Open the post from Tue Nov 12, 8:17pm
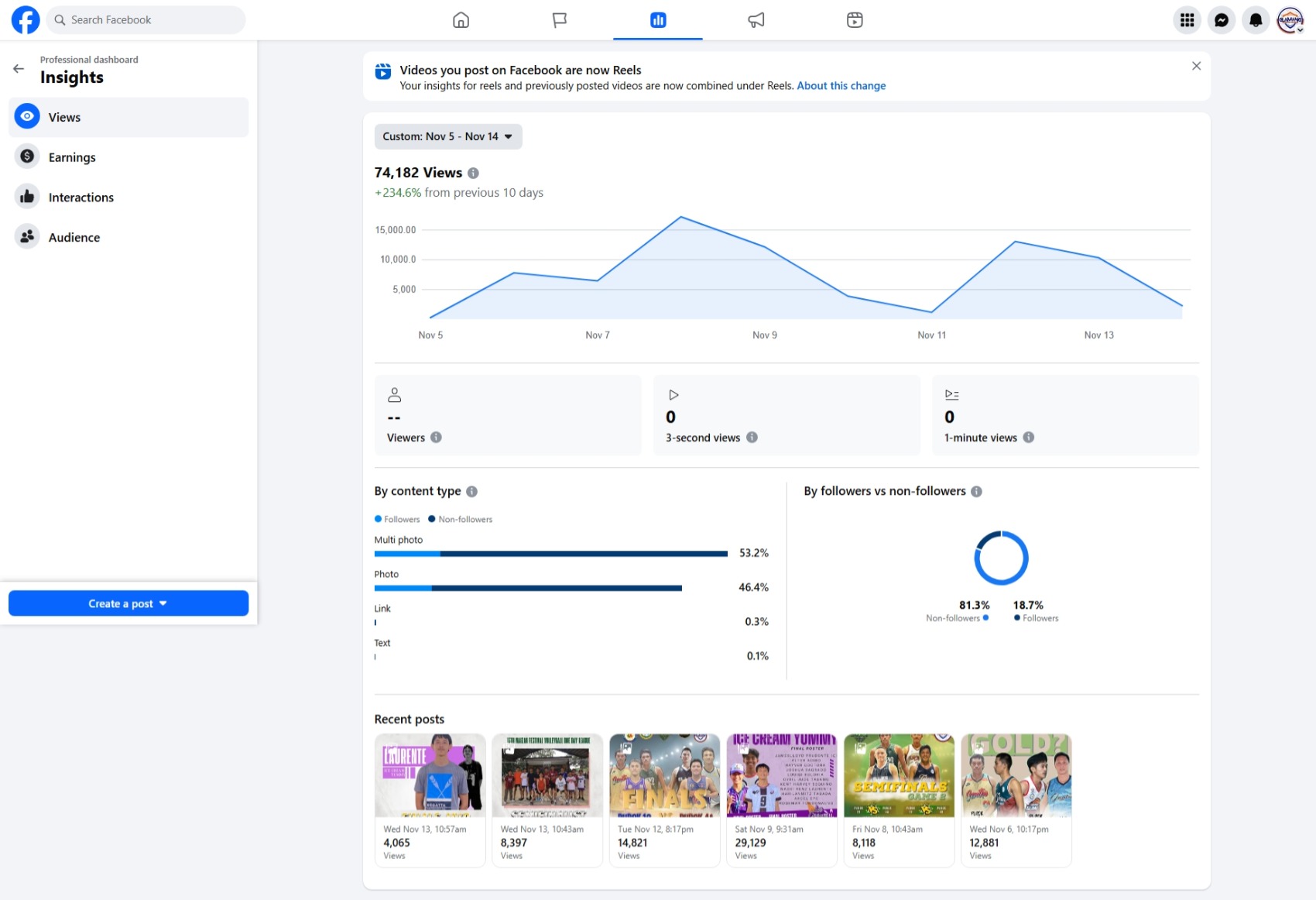Image resolution: width=1316 pixels, height=900 pixels. tap(665, 800)
